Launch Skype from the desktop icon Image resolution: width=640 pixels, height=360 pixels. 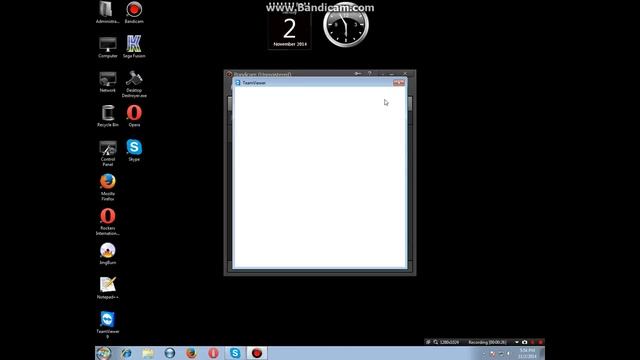click(x=134, y=150)
